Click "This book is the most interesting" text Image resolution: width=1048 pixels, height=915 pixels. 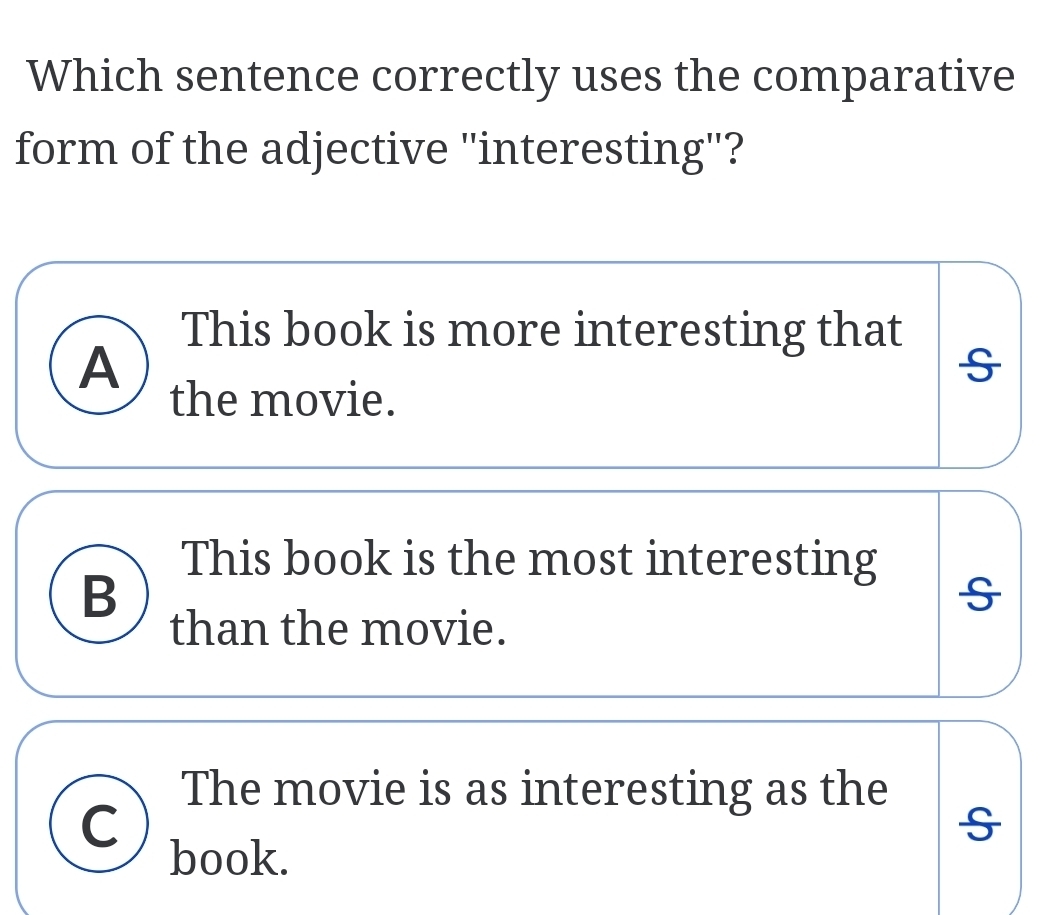530,560
